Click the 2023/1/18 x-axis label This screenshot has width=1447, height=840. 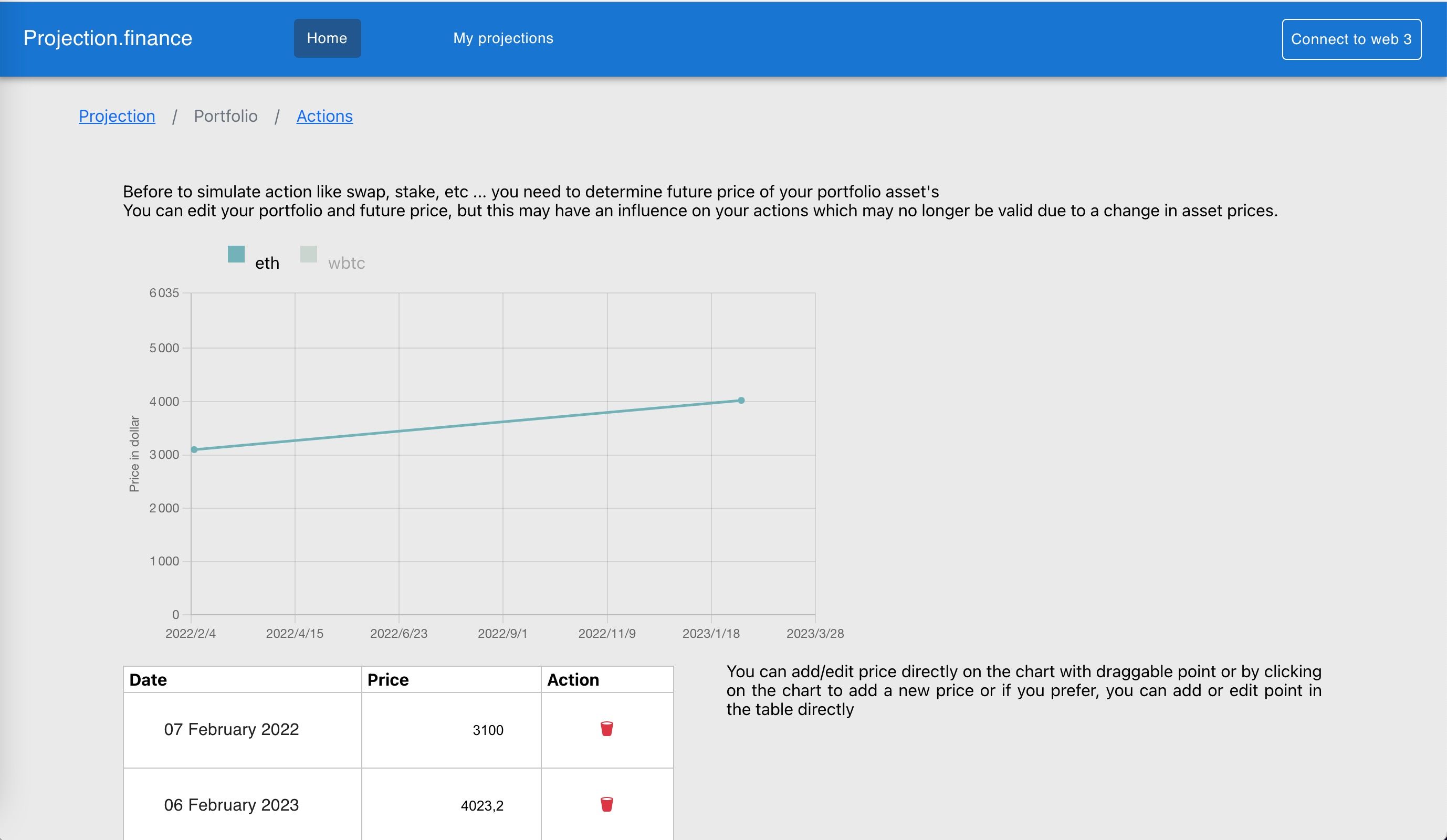pos(711,633)
